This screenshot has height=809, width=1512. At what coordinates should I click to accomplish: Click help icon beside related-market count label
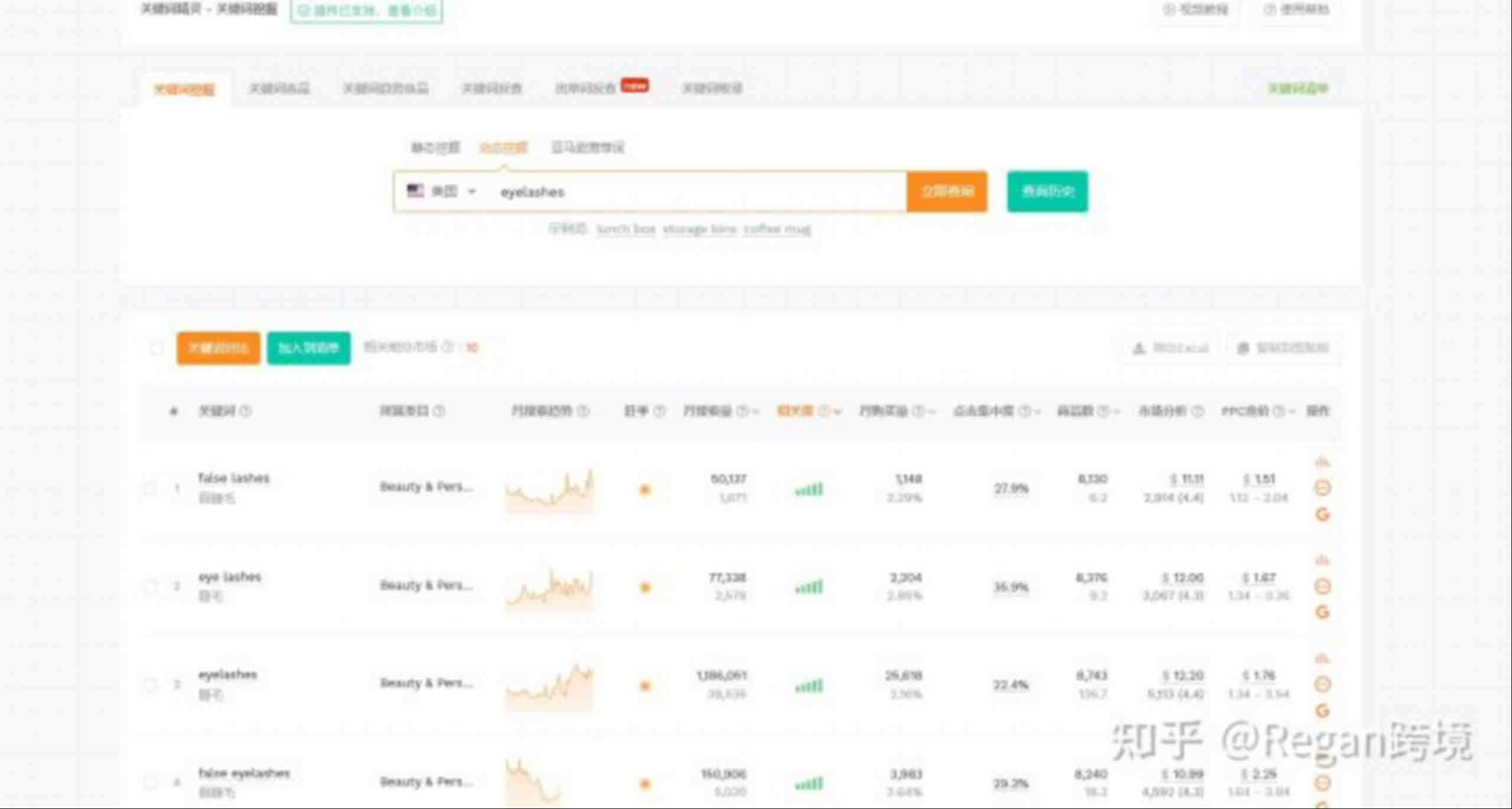point(448,347)
